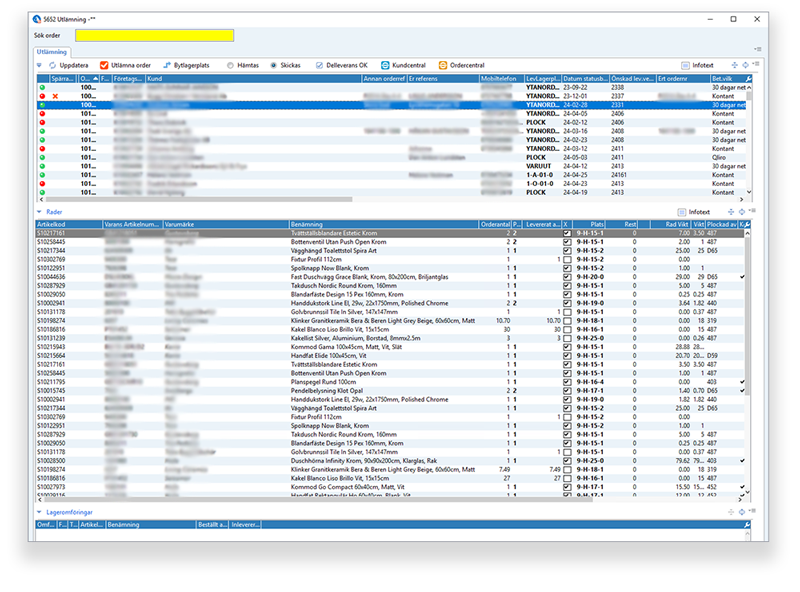Sort by the Benämning header in the Rader grid

384,224
